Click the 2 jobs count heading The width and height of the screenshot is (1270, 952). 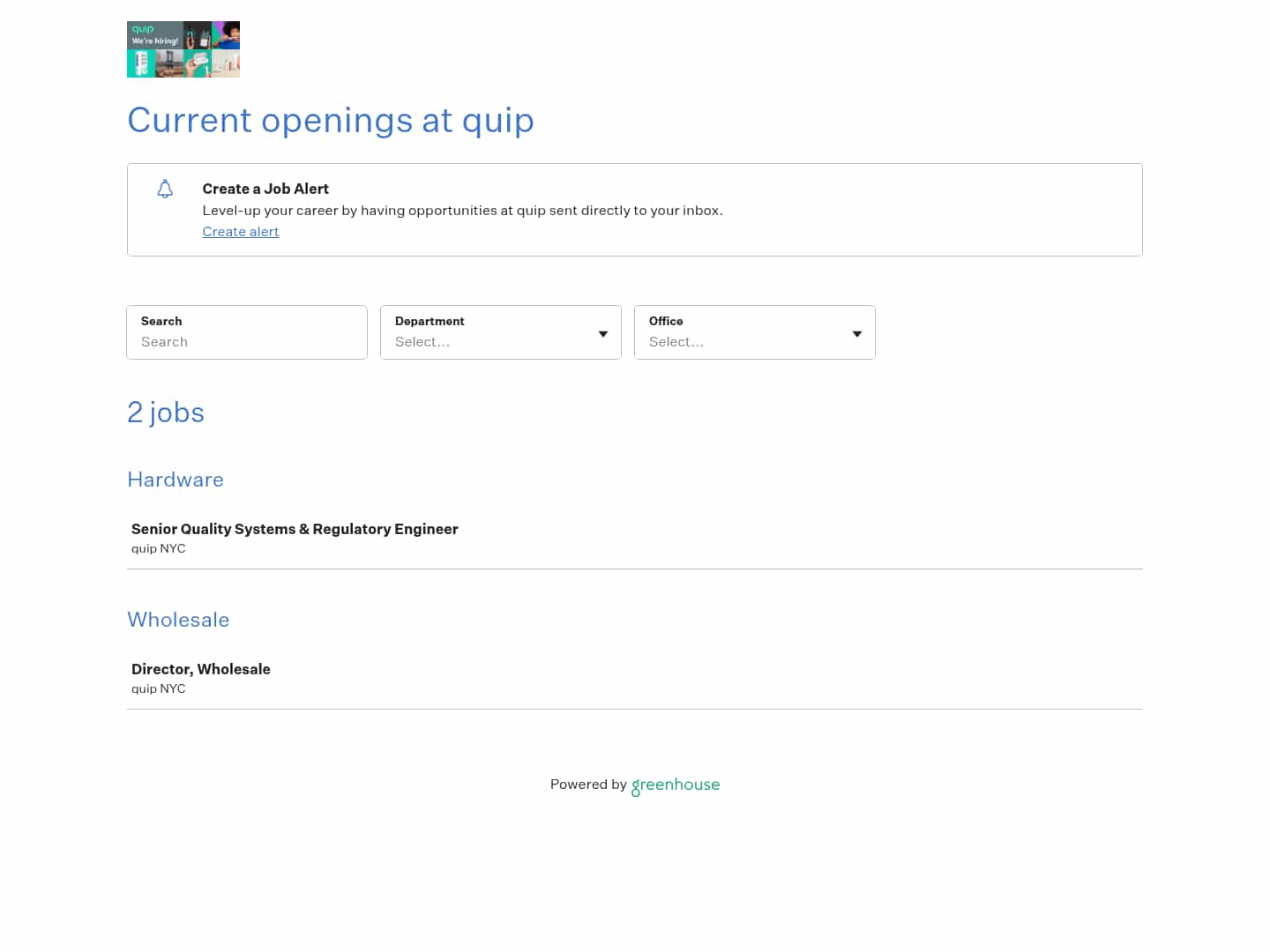click(166, 413)
